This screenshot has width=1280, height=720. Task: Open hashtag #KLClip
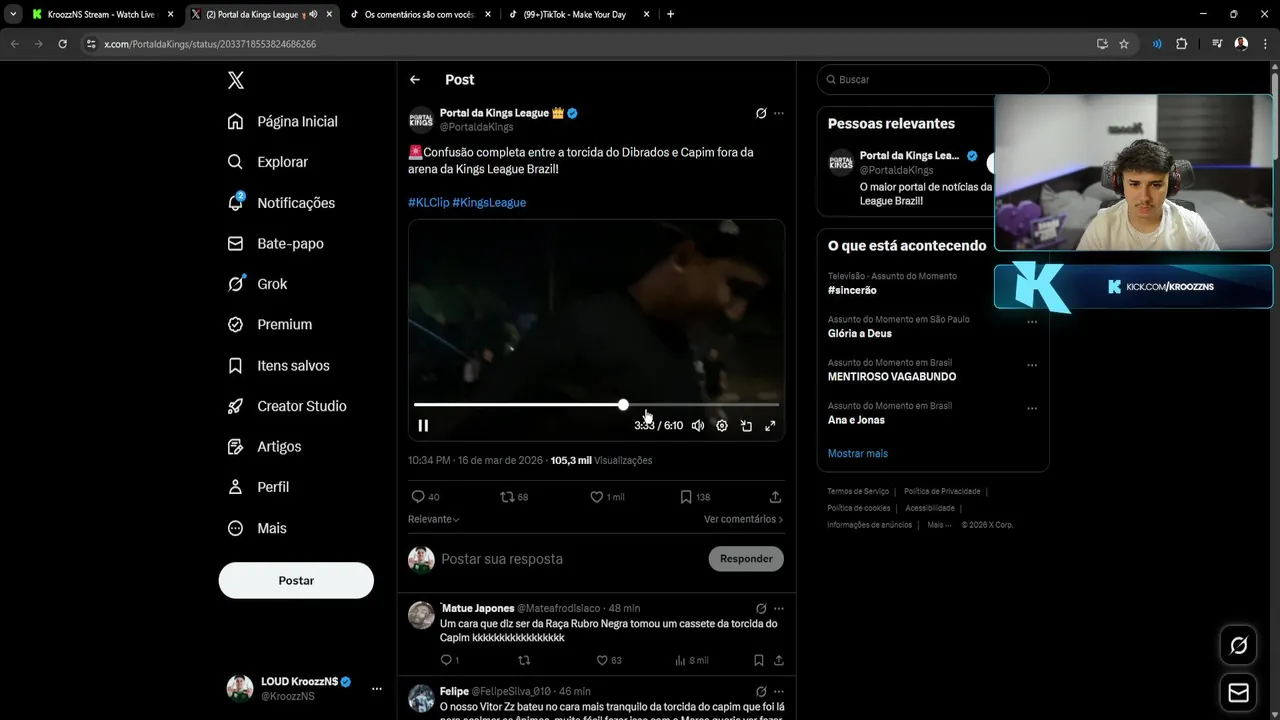pyautogui.click(x=428, y=202)
